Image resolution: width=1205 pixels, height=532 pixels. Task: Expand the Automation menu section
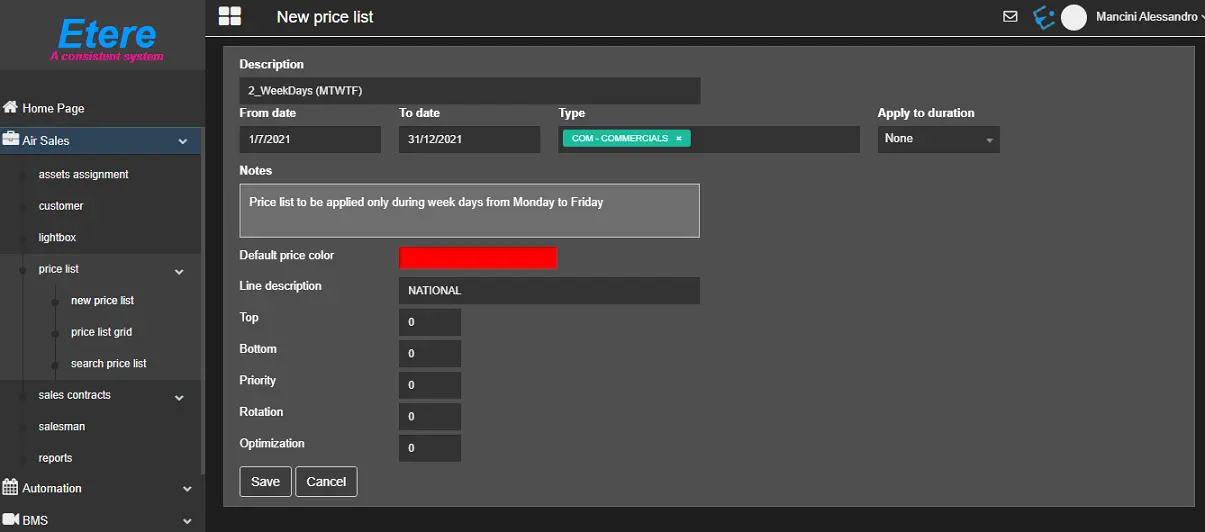tap(187, 489)
